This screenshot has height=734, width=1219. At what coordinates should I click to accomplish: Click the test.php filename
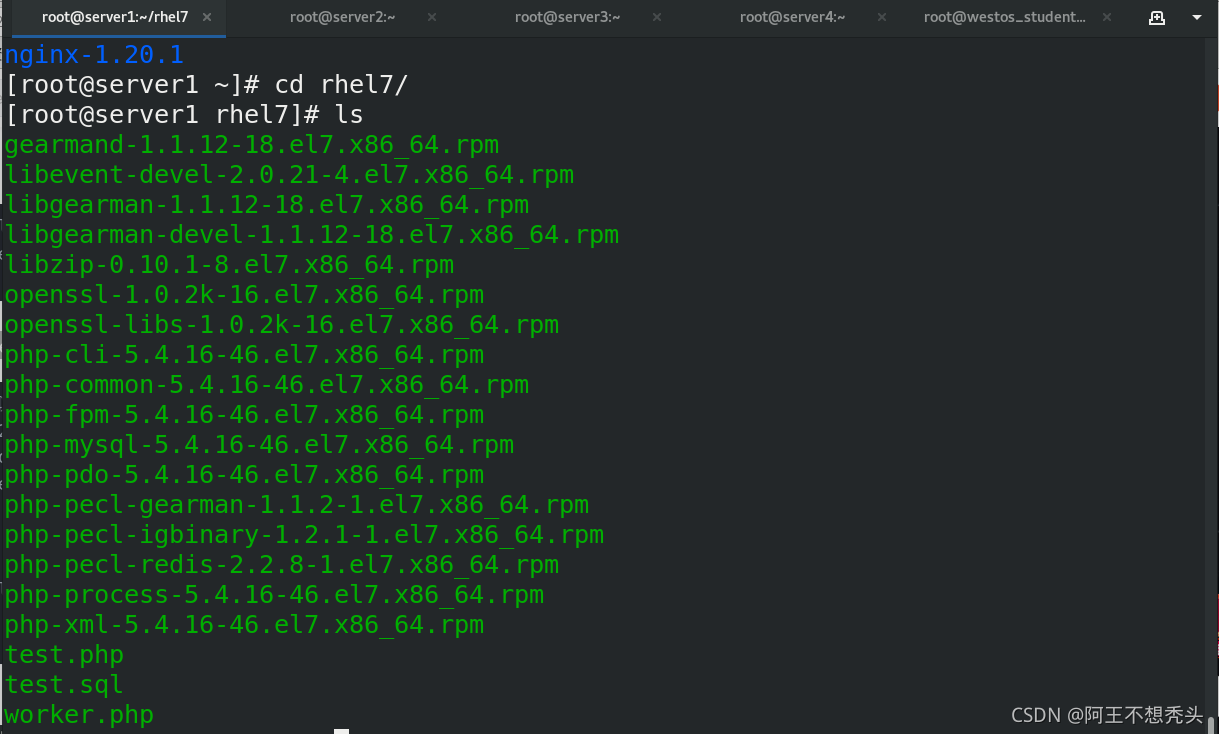(x=64, y=655)
